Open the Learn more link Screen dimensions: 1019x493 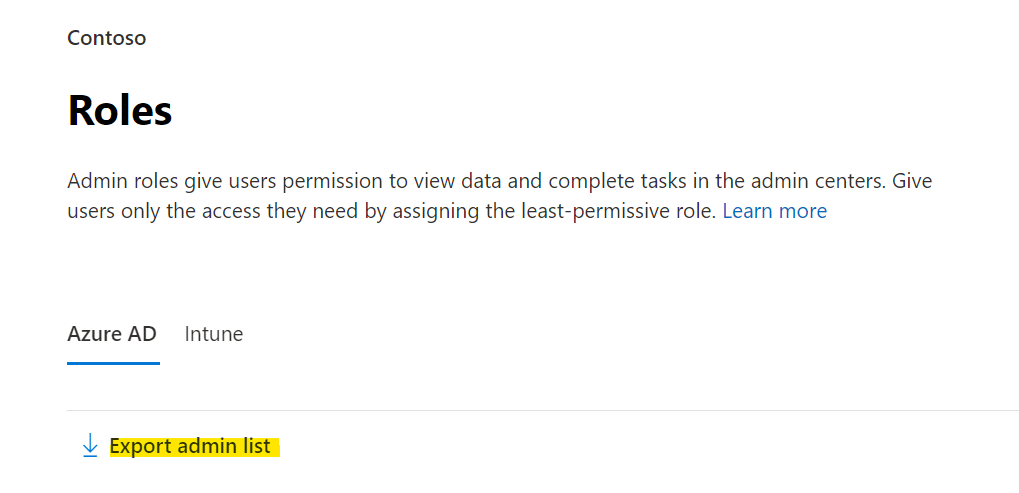(774, 211)
